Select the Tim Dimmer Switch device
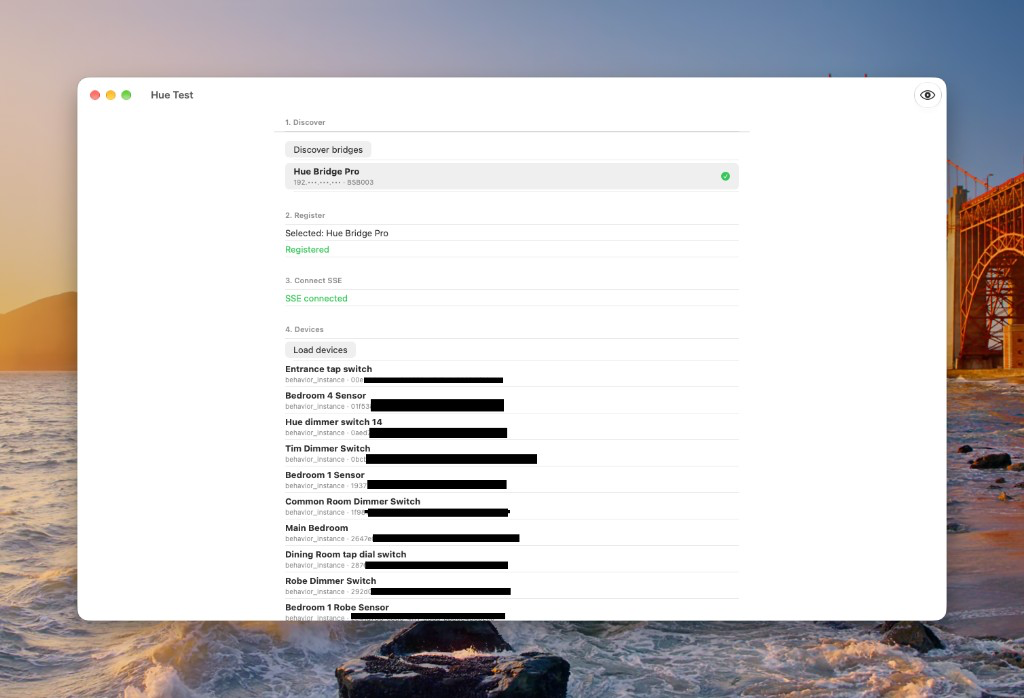This screenshot has height=698, width=1024. point(511,453)
